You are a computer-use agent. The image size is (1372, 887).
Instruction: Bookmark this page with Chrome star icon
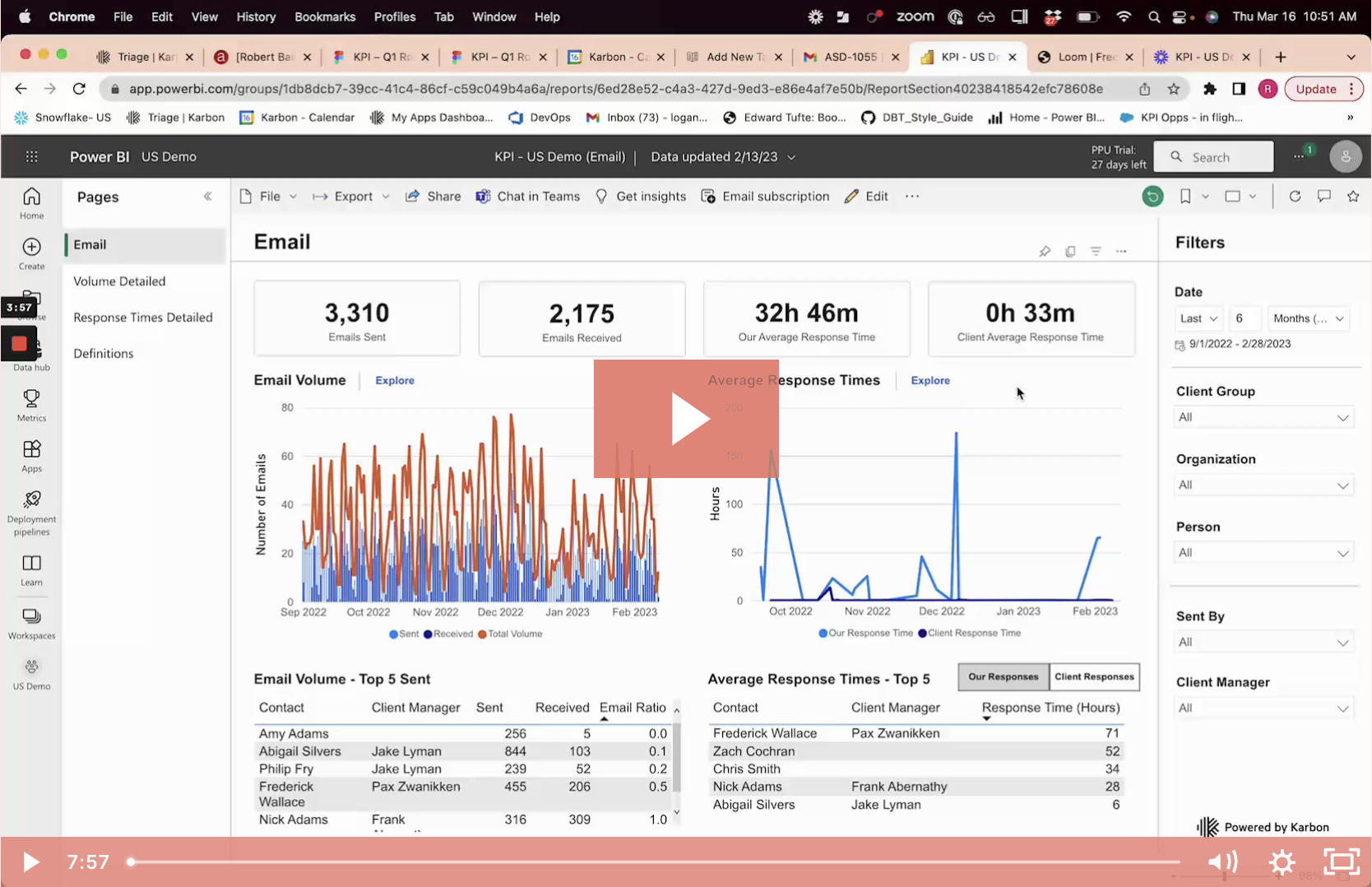[1174, 89]
